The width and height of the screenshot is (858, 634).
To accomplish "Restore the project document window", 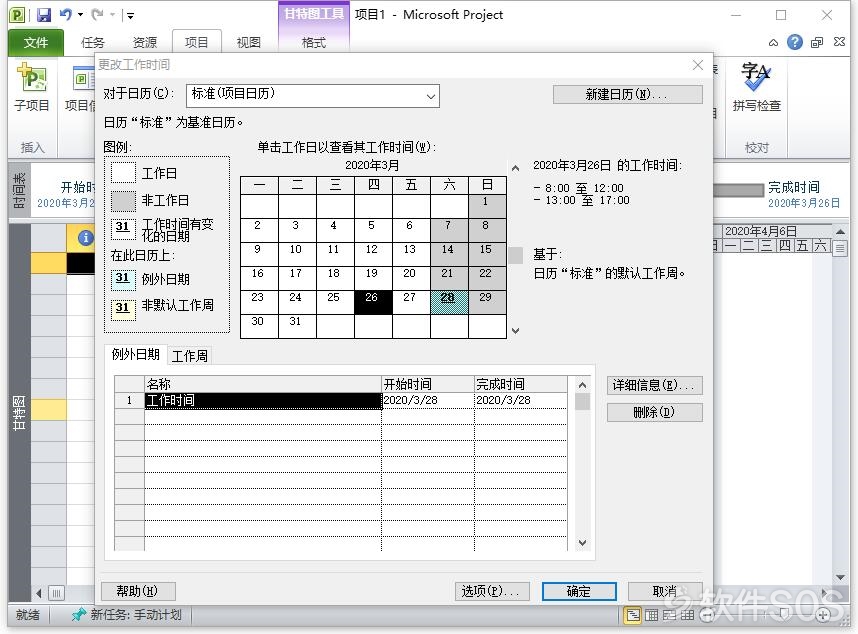I will click(x=817, y=43).
